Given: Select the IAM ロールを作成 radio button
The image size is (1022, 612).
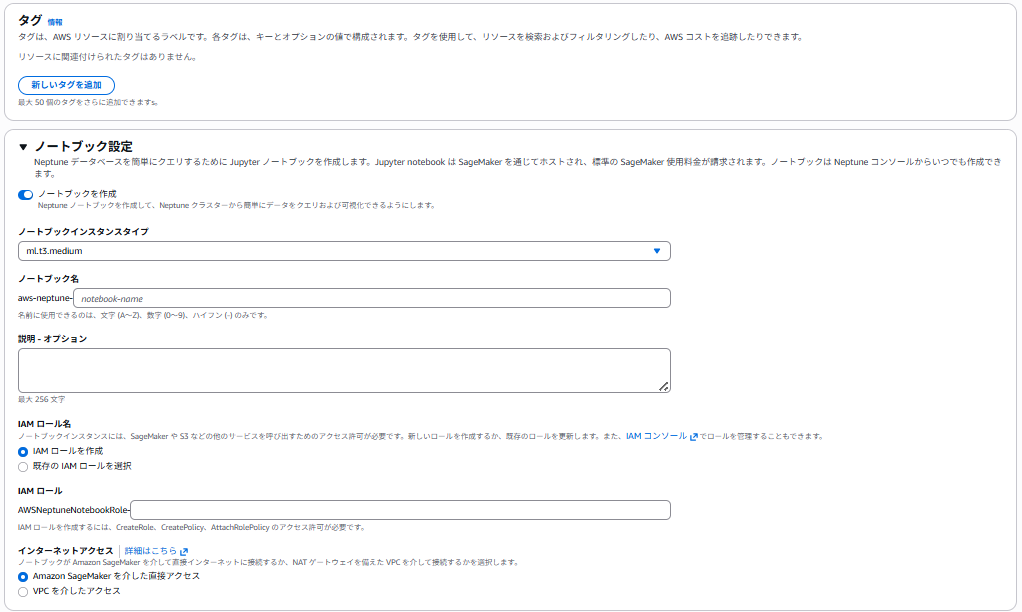Looking at the screenshot, I should (x=23, y=452).
